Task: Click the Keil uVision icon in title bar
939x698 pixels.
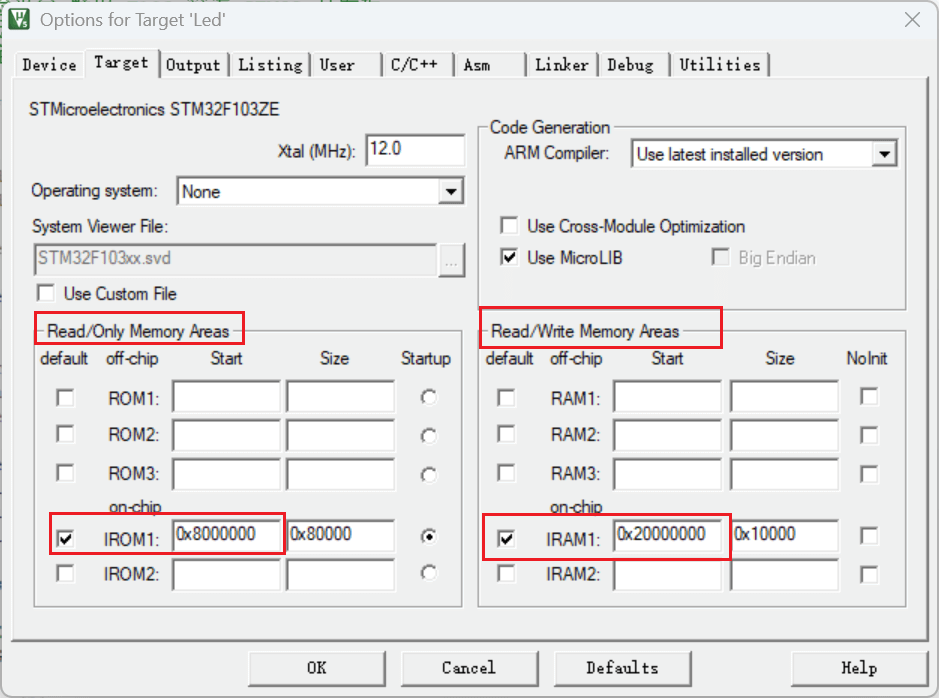Action: coord(18,19)
